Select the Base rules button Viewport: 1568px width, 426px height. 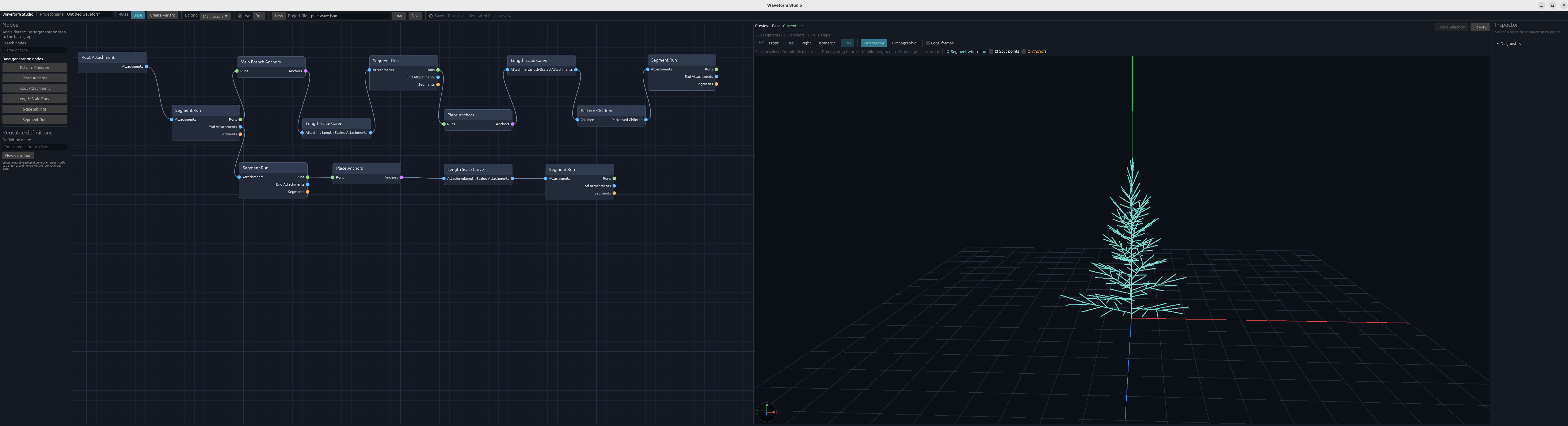138,15
